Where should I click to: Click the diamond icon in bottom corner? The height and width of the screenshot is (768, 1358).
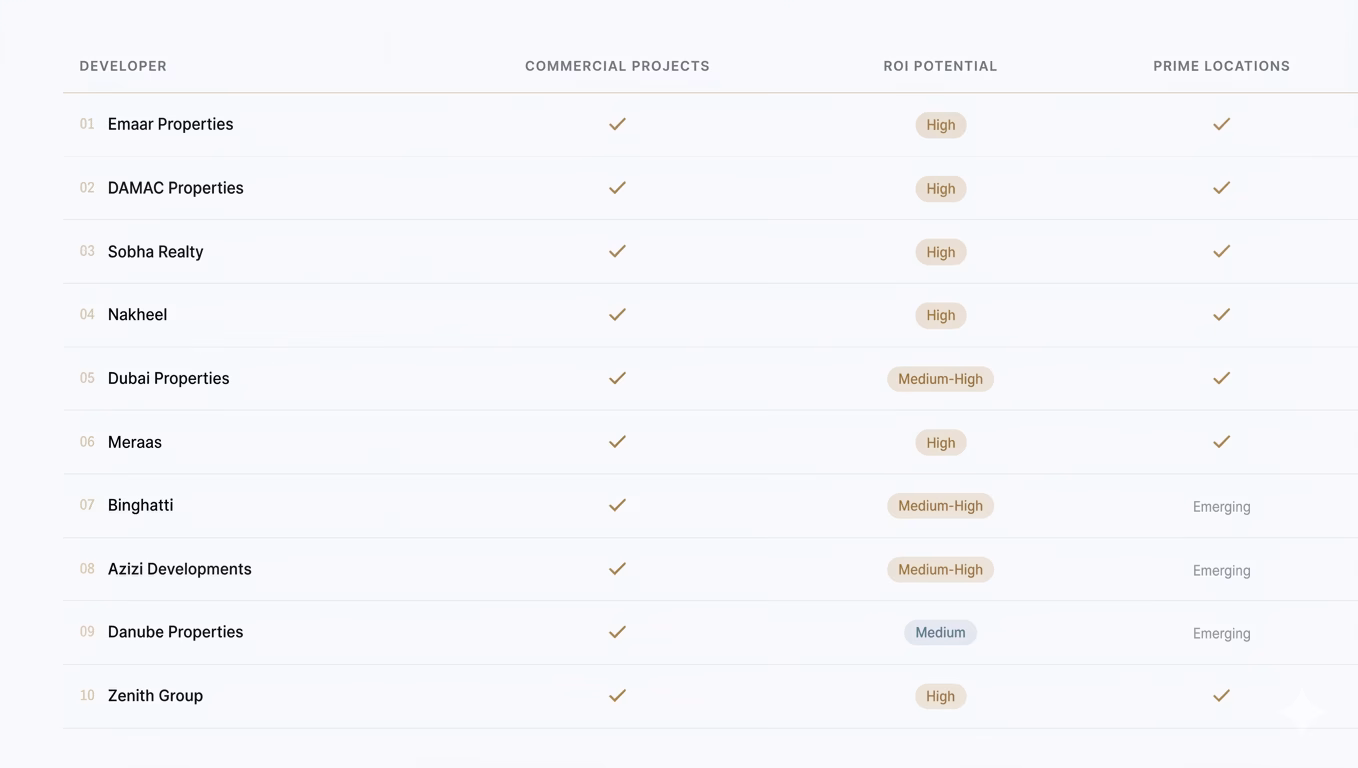click(x=1302, y=712)
